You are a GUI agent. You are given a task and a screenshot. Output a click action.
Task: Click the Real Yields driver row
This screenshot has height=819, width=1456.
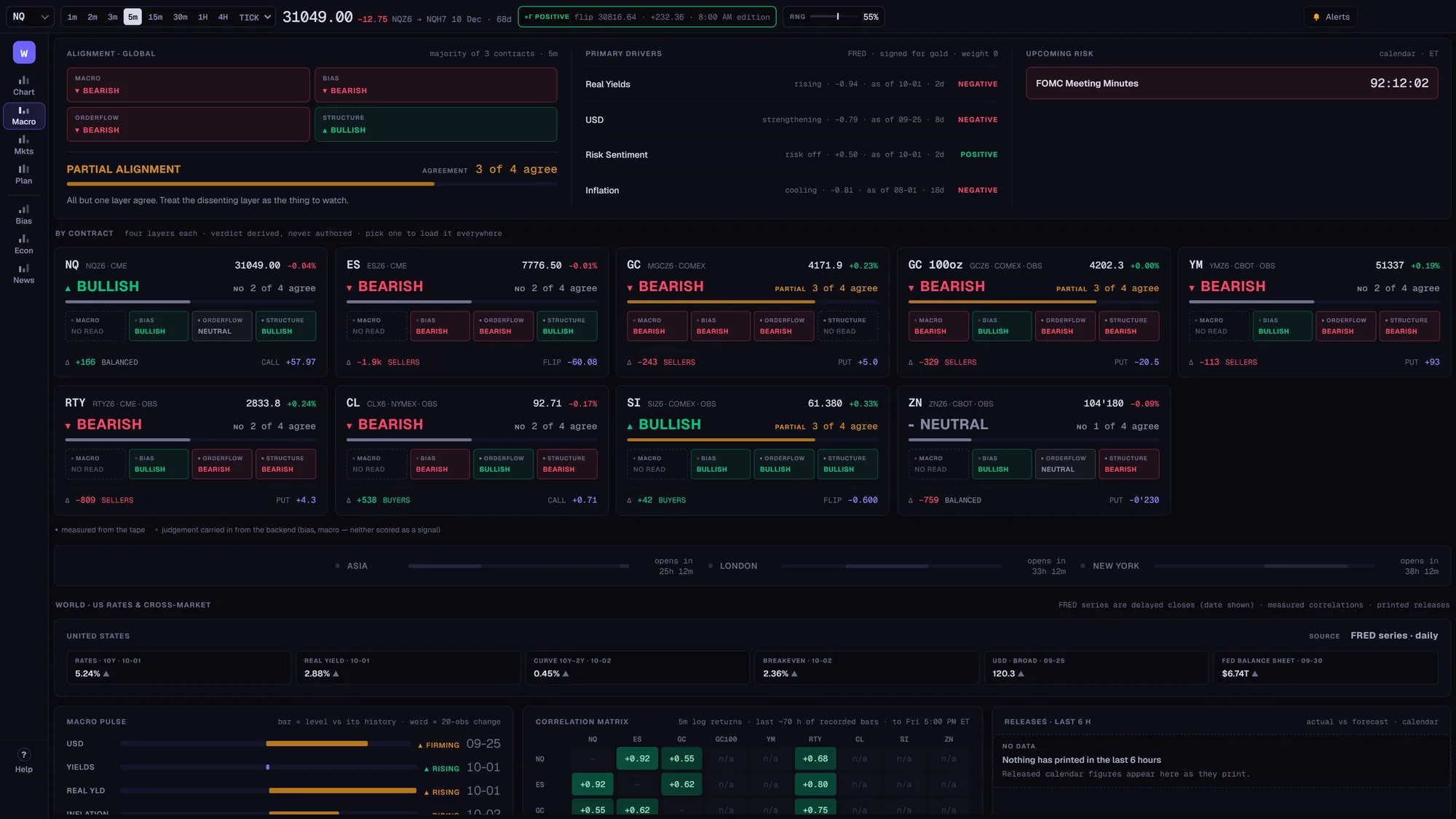coord(791,84)
